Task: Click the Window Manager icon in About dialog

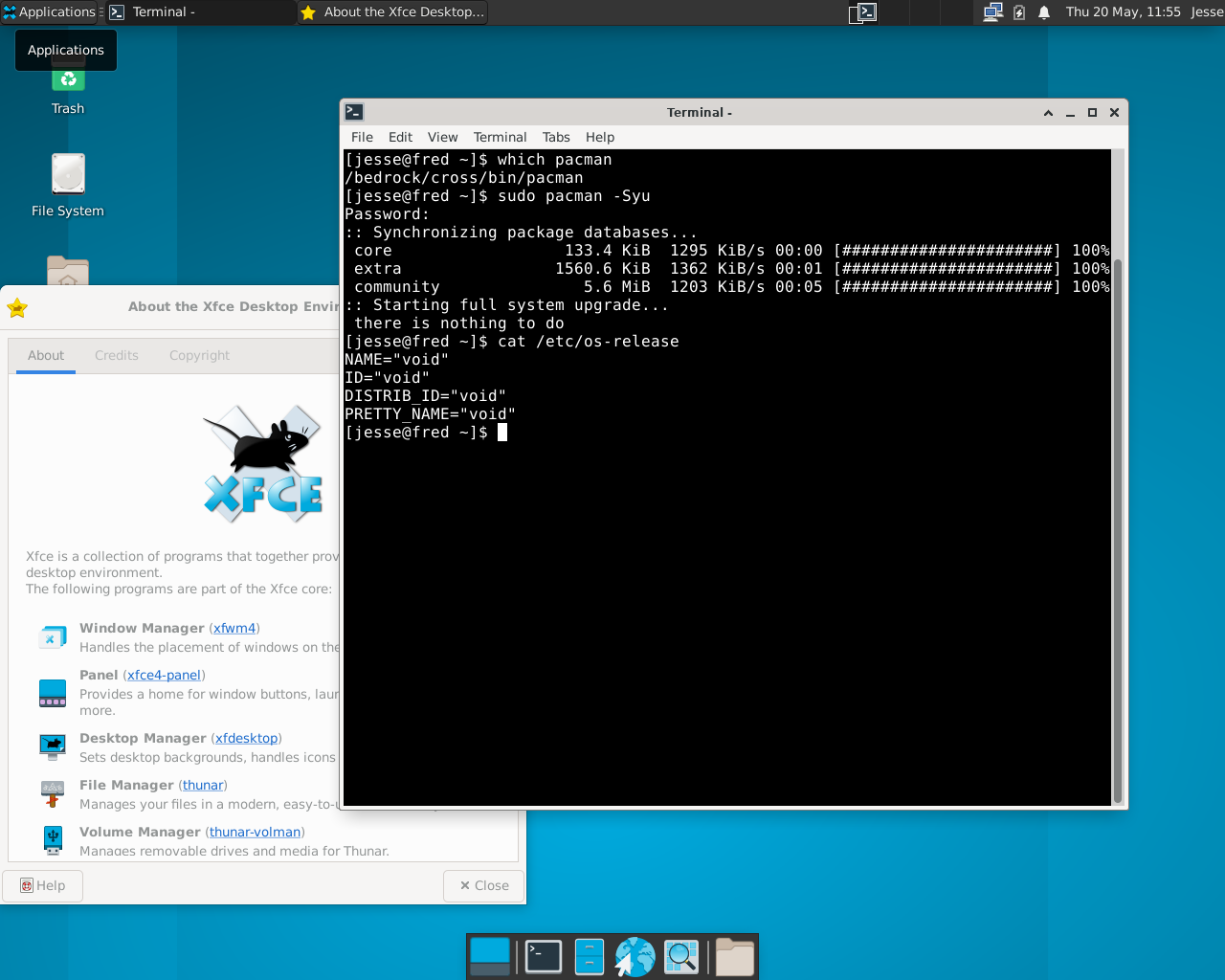Action: [x=53, y=636]
